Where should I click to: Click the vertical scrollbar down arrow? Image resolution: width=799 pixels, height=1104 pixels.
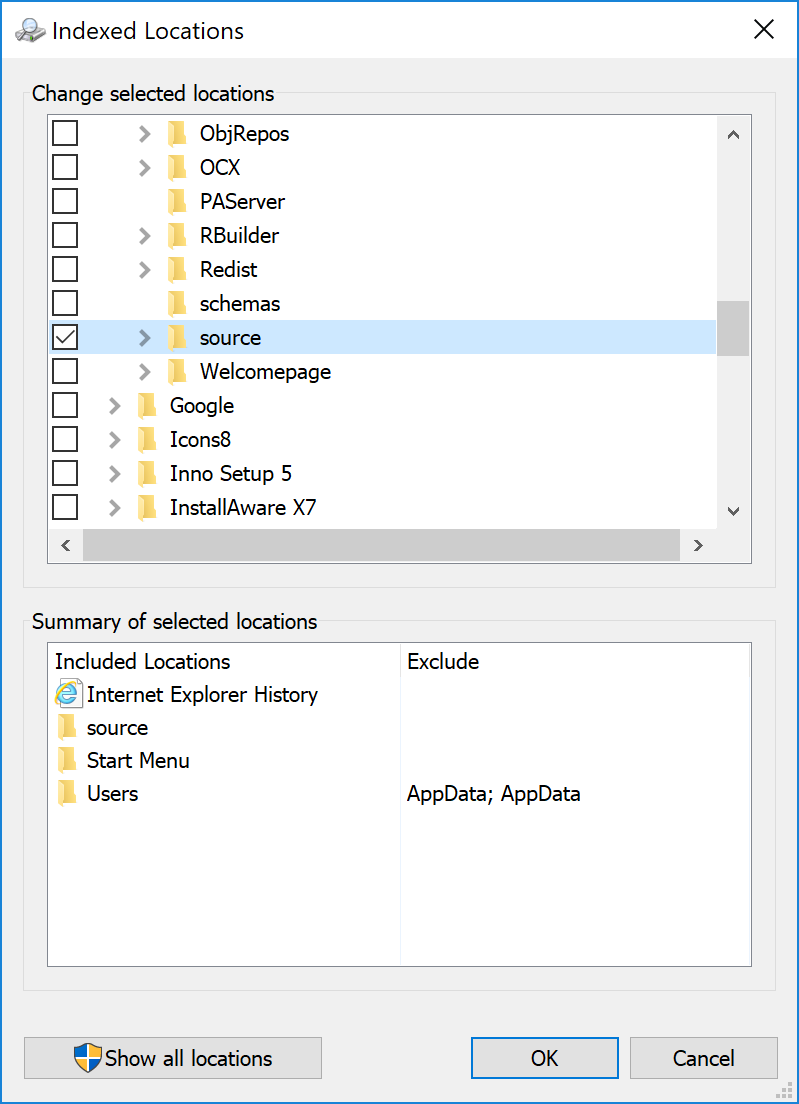(x=733, y=511)
